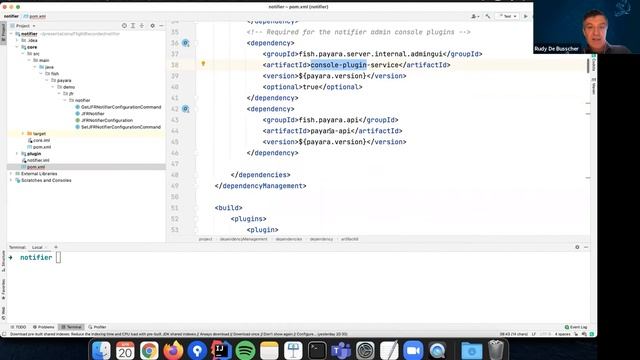Image resolution: width=640 pixels, height=360 pixels.
Task: Open Finder from the dock
Action: pos(101,350)
